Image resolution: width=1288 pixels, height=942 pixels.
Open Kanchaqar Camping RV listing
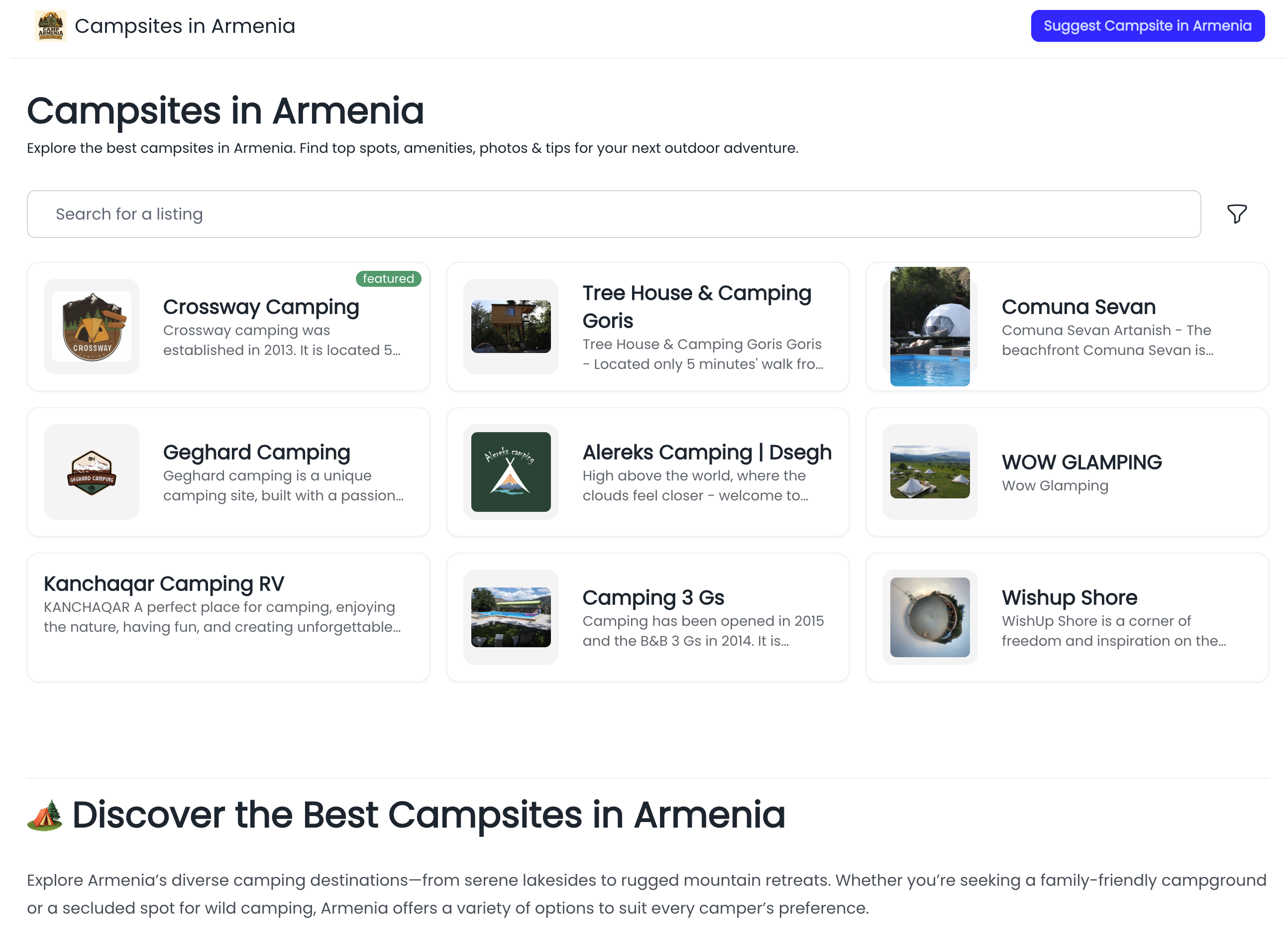click(164, 584)
